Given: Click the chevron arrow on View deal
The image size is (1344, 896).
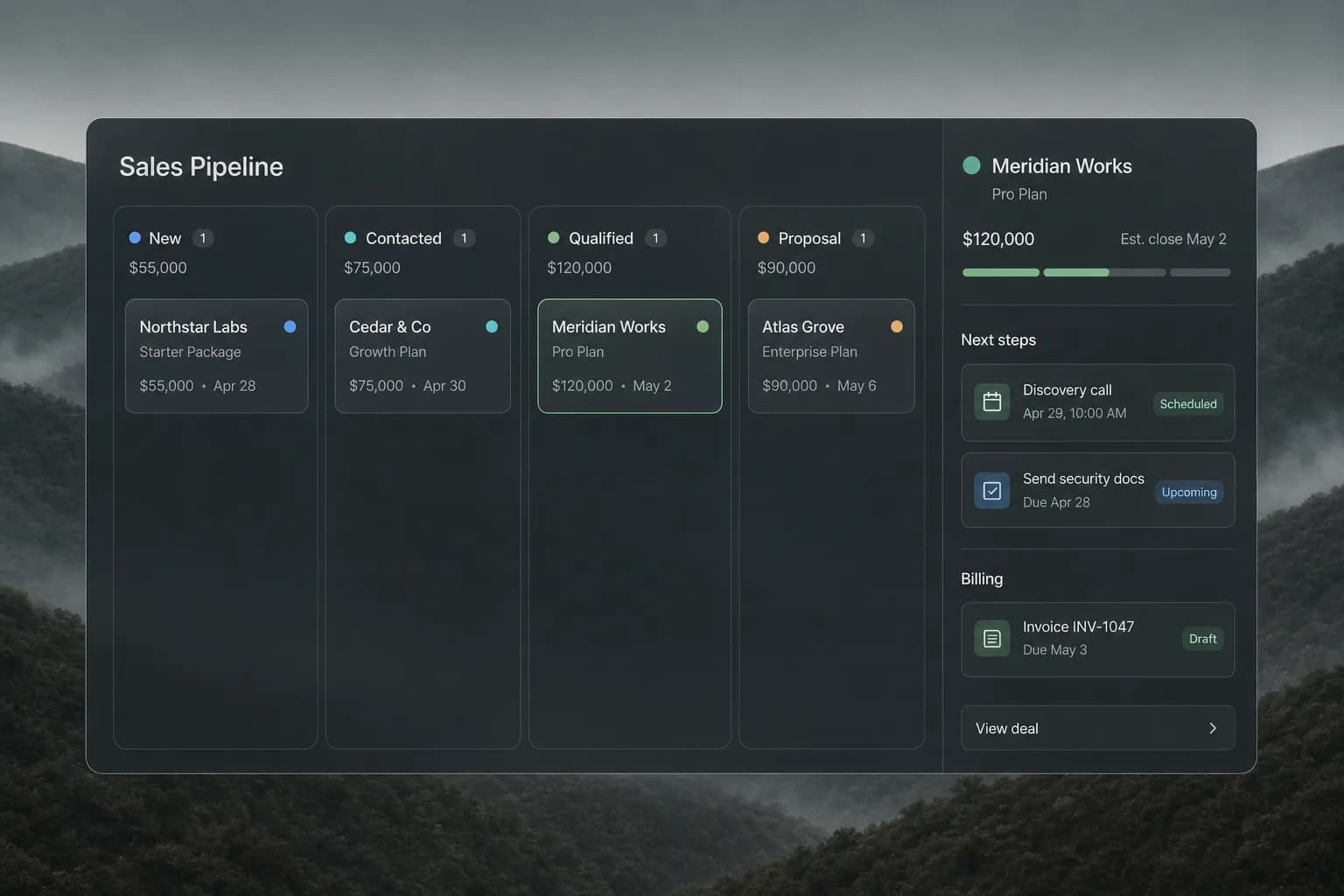Looking at the screenshot, I should click(x=1213, y=728).
